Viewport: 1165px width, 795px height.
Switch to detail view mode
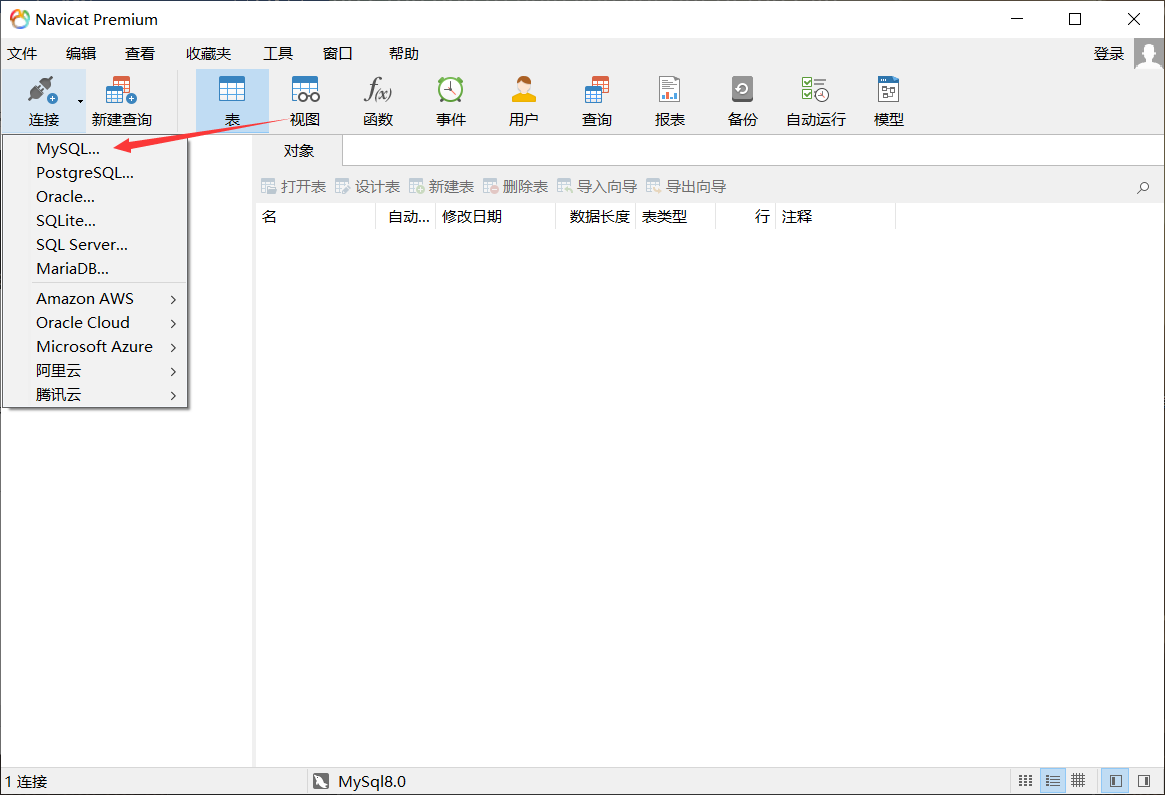1078,781
